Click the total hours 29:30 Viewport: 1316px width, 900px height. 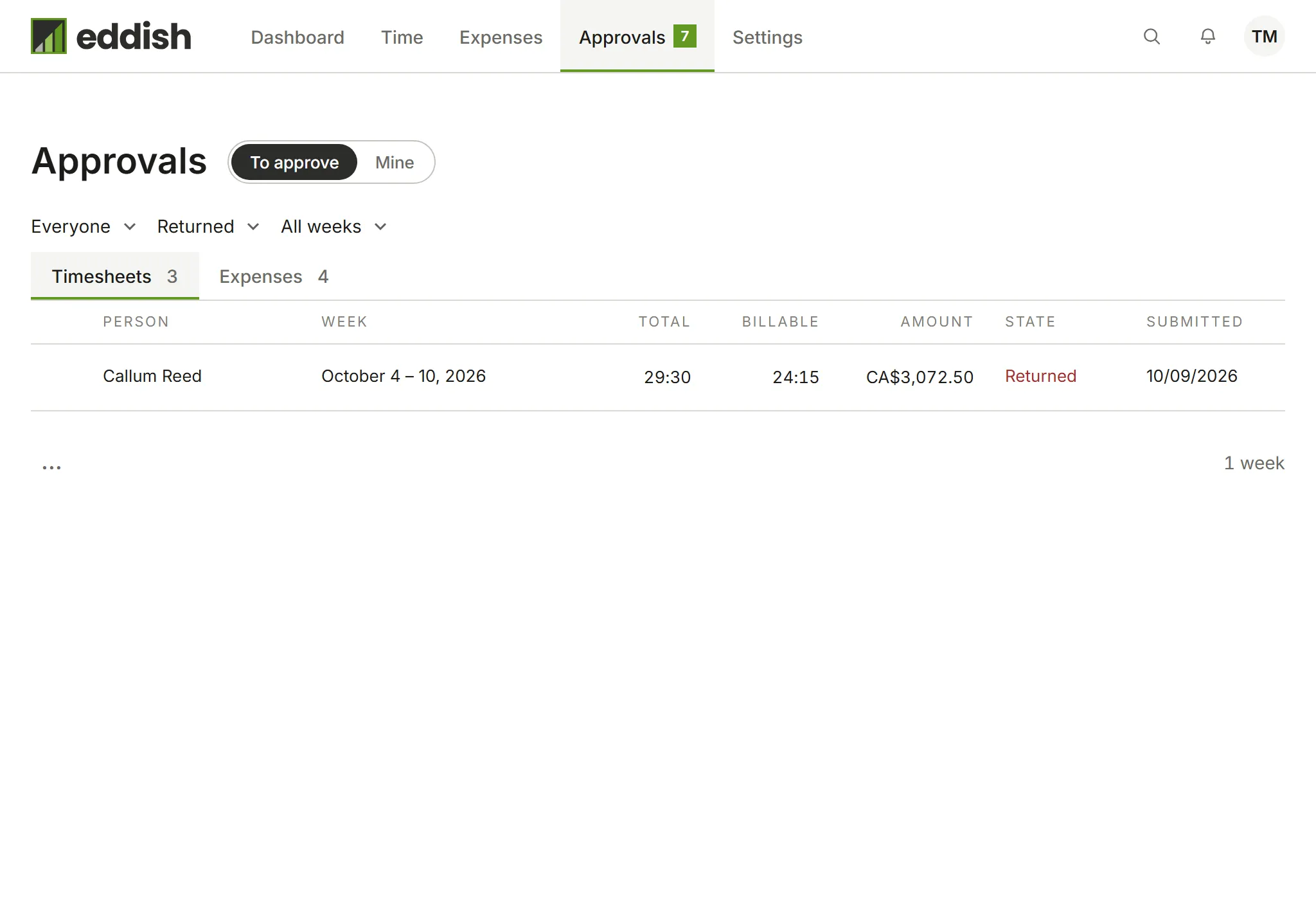[668, 377]
